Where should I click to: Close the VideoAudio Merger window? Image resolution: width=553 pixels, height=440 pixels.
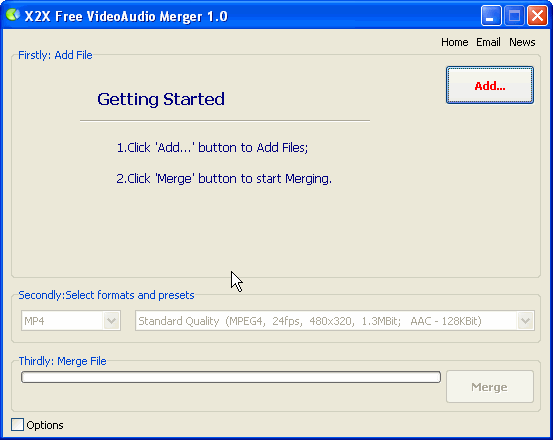point(537,16)
